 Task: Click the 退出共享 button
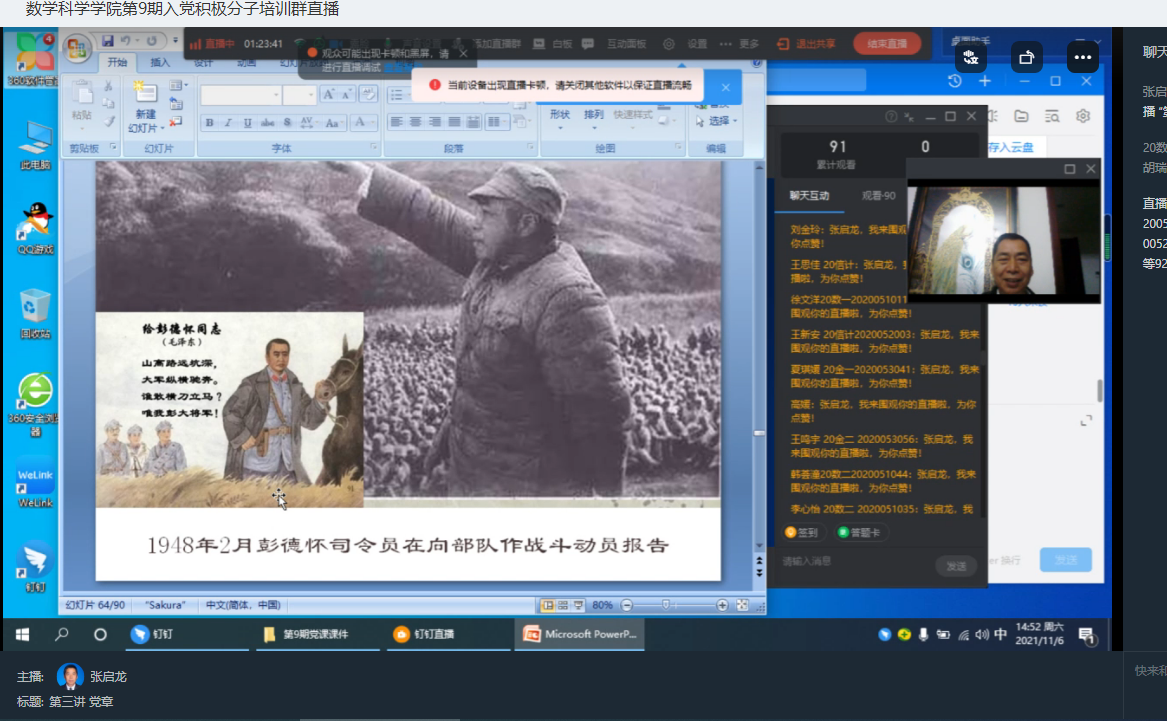(x=806, y=44)
